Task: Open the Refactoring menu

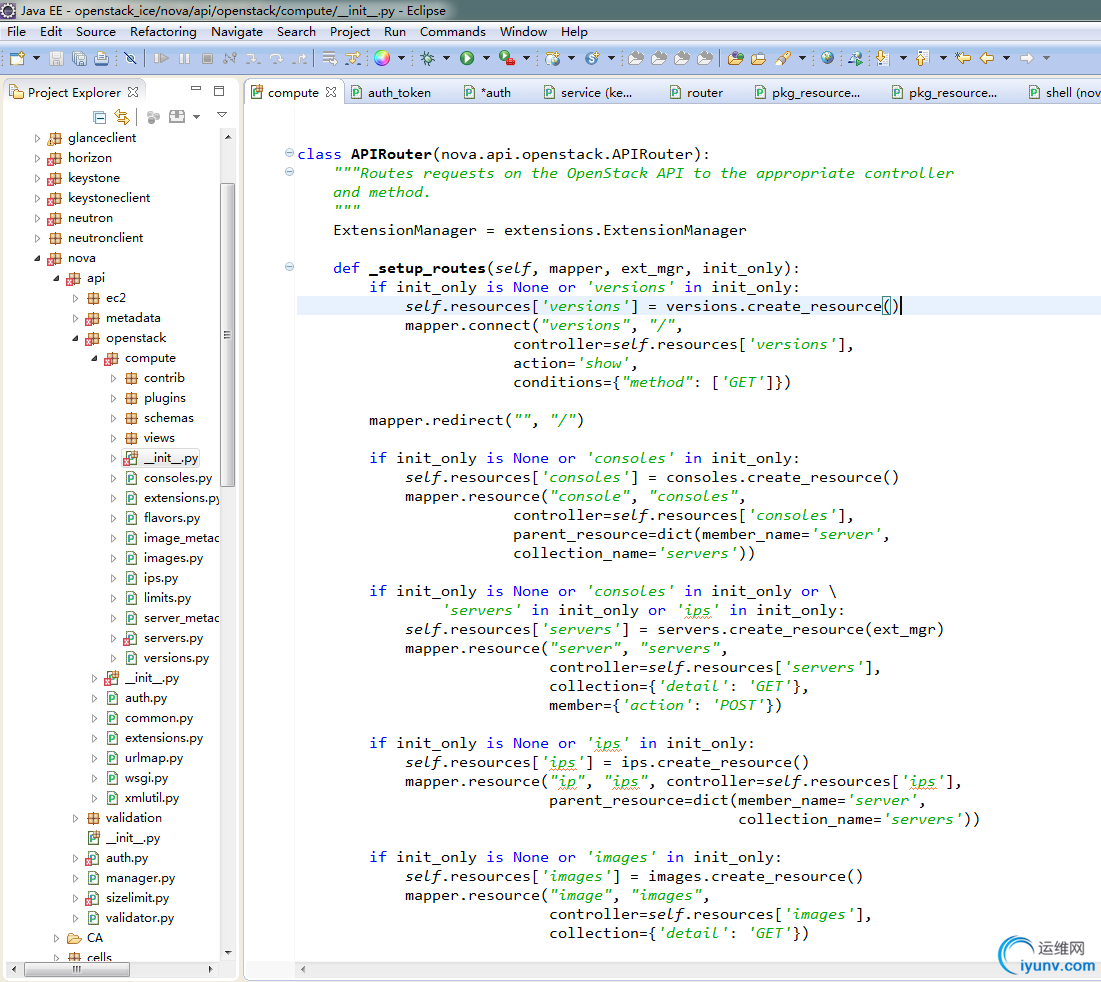Action: pyautogui.click(x=163, y=32)
